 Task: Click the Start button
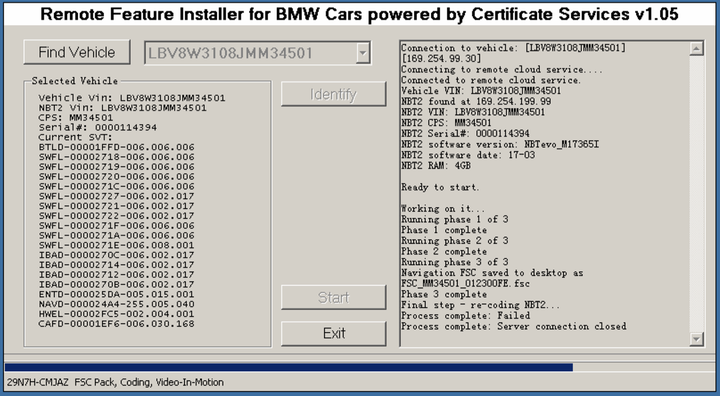pos(333,297)
